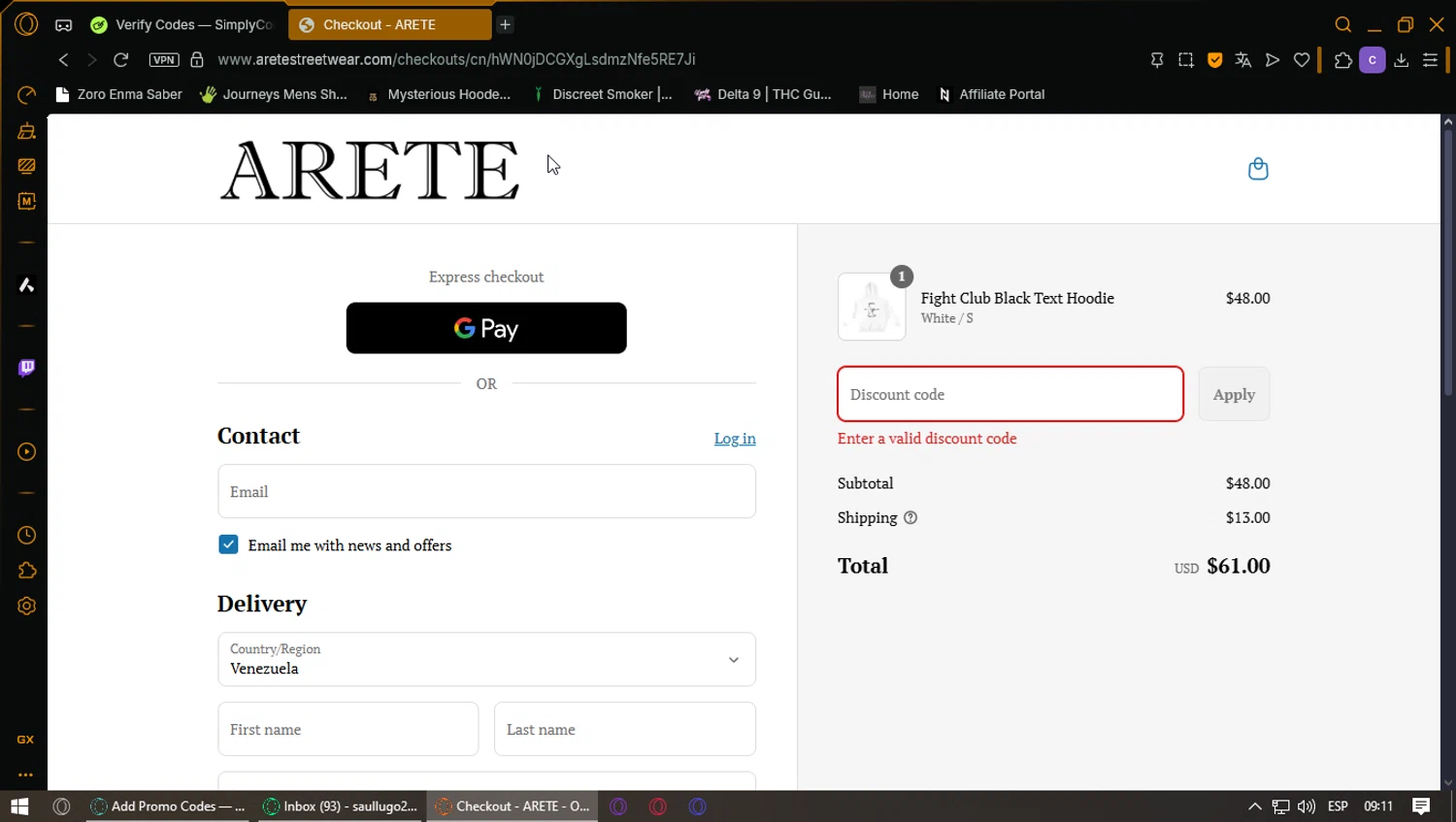The image size is (1456, 822).
Task: Expand the Country/Region dropdown
Action: click(486, 660)
